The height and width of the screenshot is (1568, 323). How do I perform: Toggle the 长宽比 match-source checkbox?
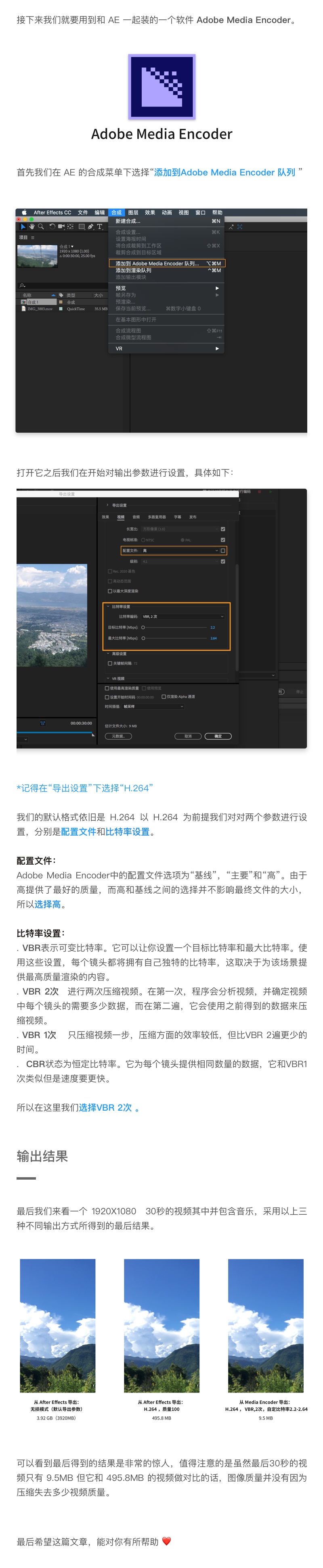(x=222, y=529)
